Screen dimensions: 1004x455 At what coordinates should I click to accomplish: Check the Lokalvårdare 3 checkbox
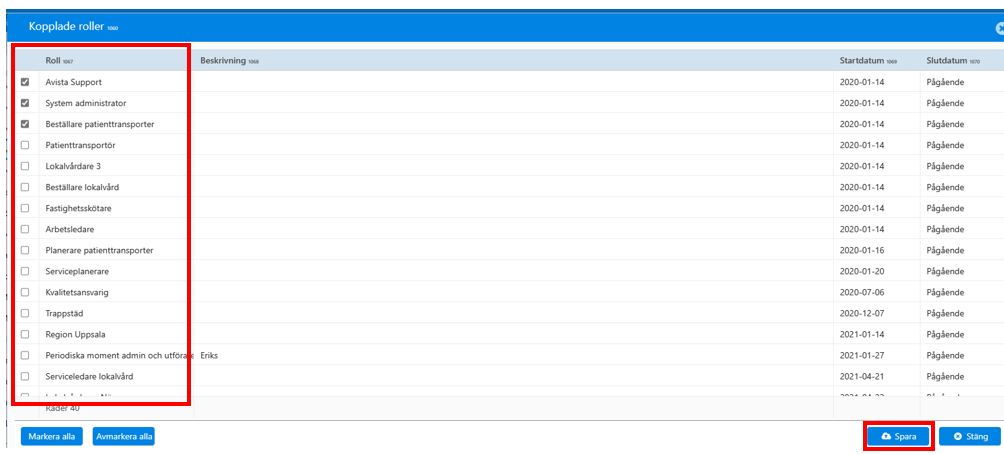(x=25, y=166)
